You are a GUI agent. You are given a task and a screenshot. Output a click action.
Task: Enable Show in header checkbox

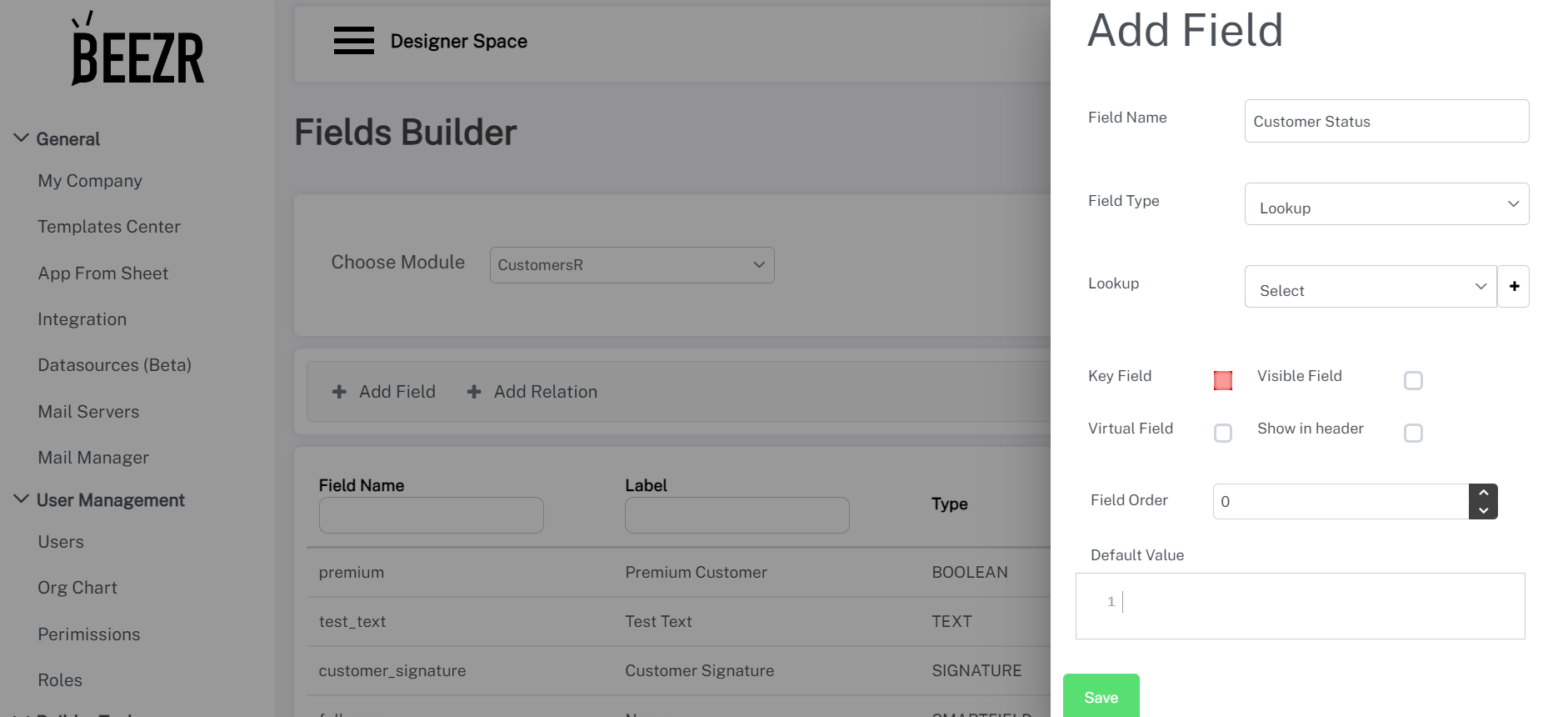1413,433
